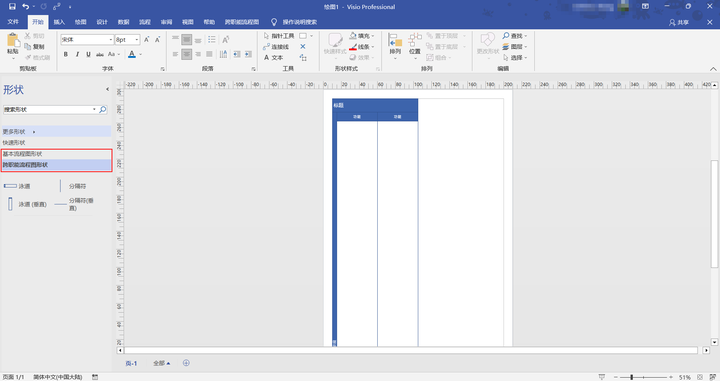Viewport: 720px width, 381px height.
Task: Switch to the Data (数据) tab
Action: [x=124, y=22]
